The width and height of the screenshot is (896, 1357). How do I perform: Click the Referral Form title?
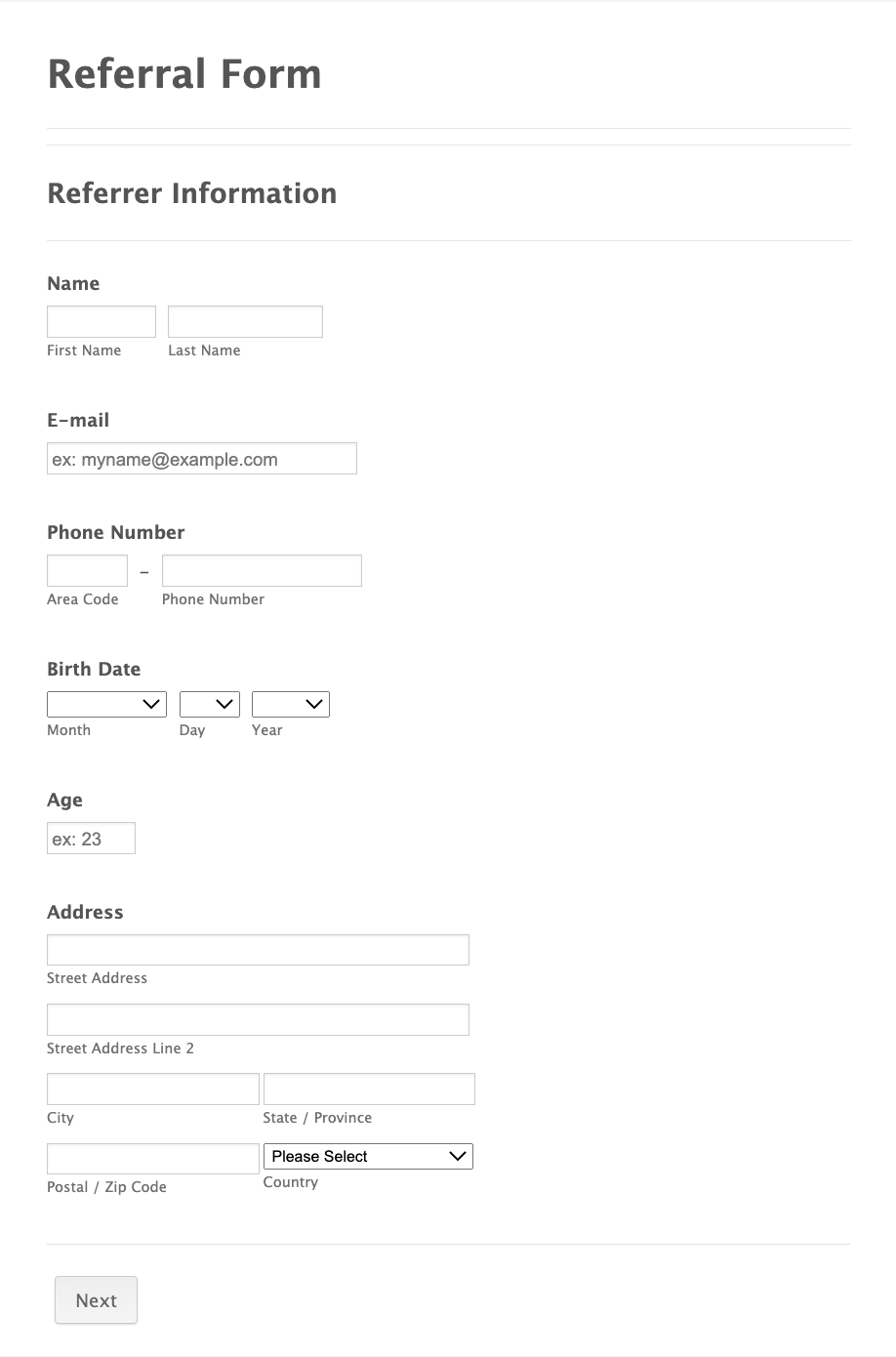click(x=184, y=74)
